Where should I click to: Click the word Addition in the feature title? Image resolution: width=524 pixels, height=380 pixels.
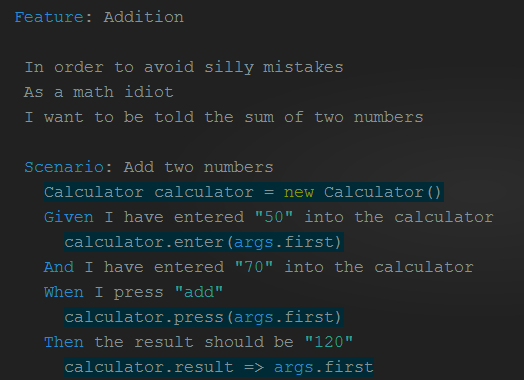point(144,17)
